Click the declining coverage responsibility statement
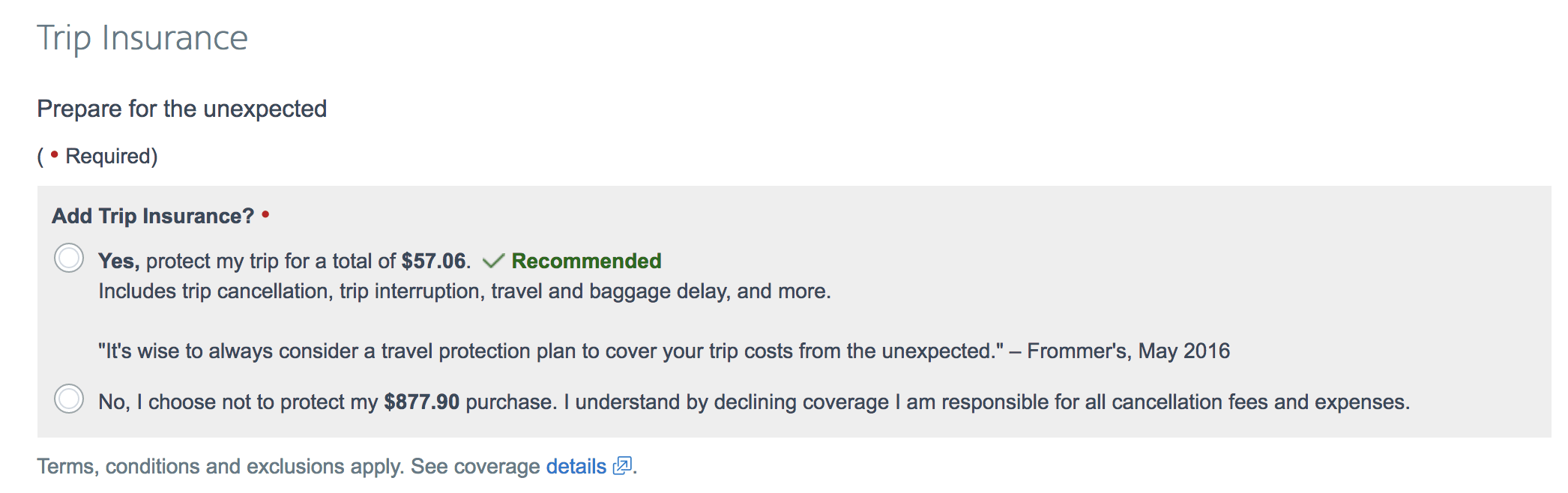The height and width of the screenshot is (493, 1568). click(x=987, y=402)
